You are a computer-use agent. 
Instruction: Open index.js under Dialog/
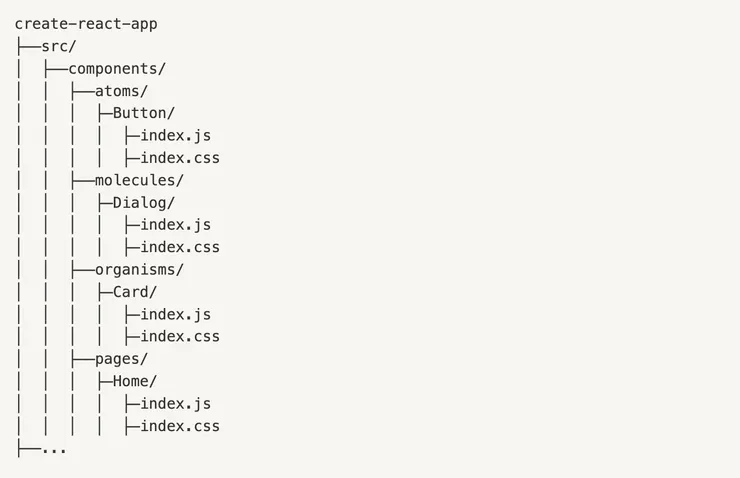(175, 225)
